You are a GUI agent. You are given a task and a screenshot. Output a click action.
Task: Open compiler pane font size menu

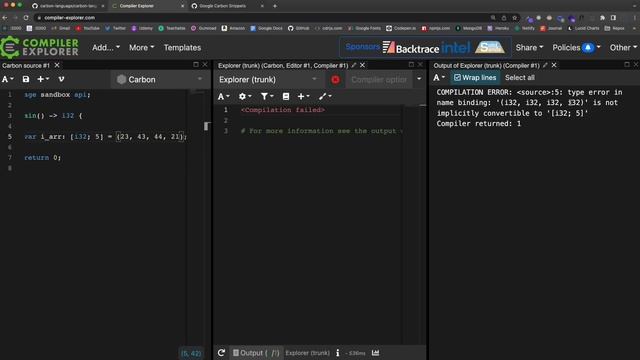click(x=223, y=96)
